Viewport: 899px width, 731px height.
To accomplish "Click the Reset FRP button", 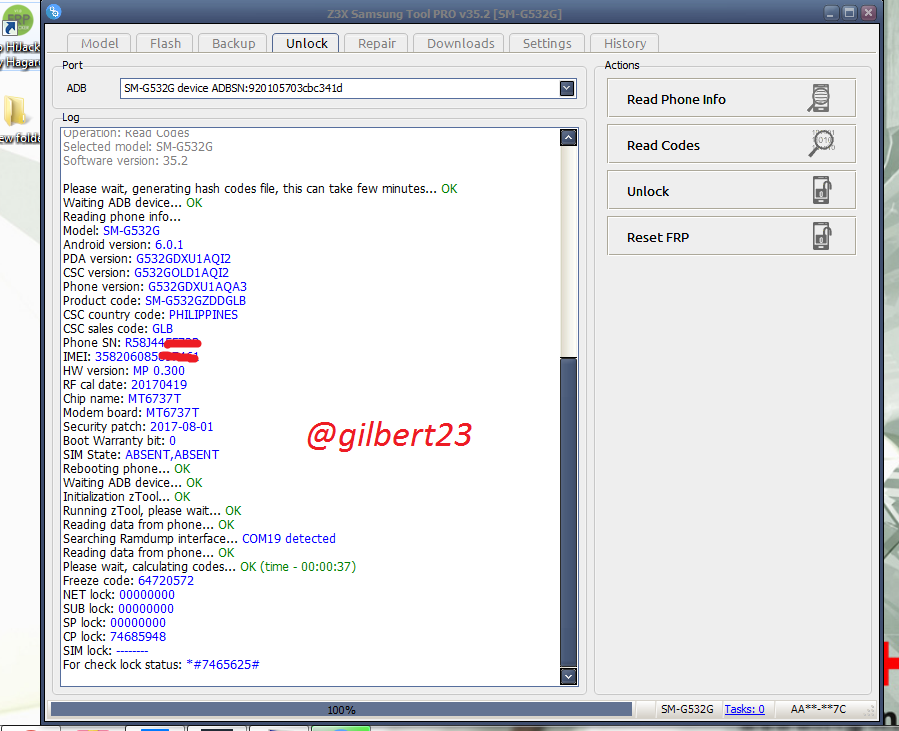I will (731, 236).
